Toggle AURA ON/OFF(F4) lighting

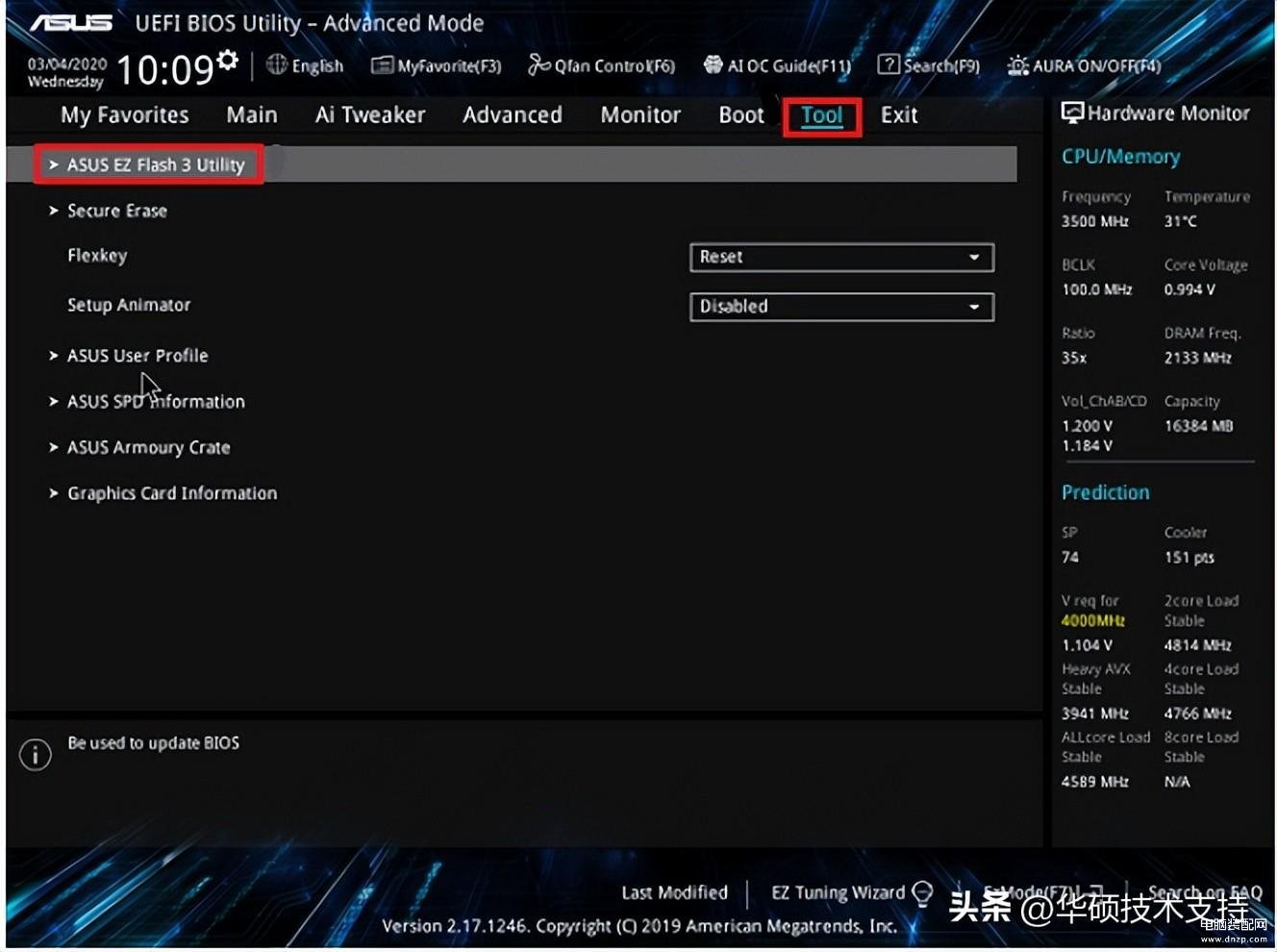pos(1017,65)
